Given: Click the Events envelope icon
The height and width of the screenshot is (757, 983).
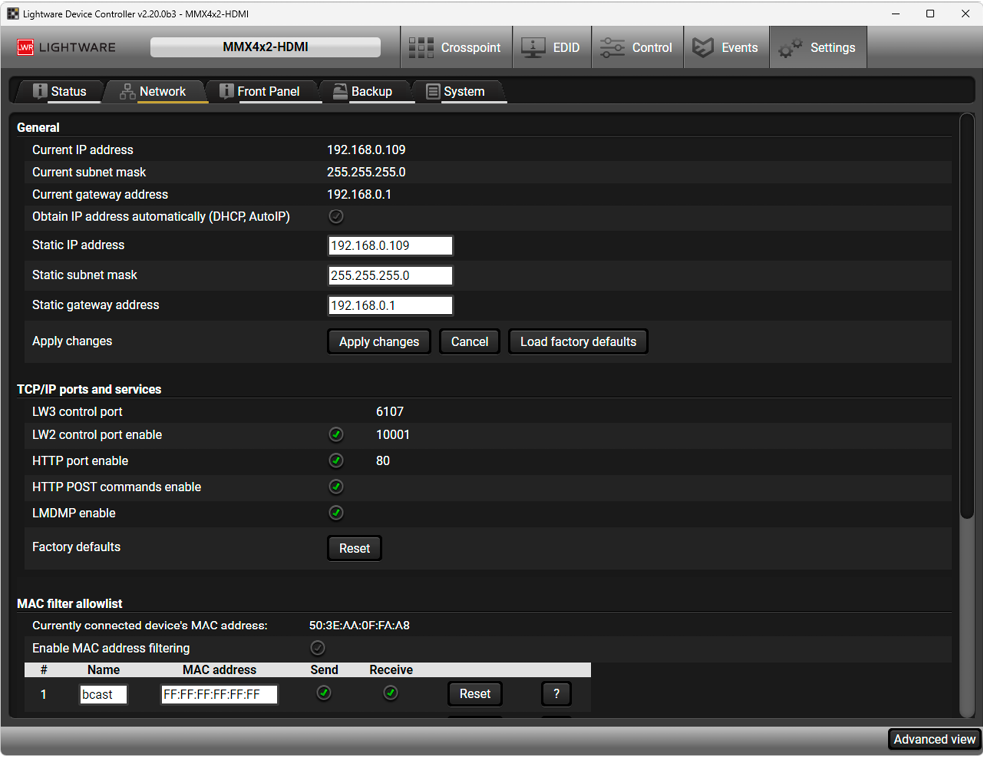Looking at the screenshot, I should point(703,47).
